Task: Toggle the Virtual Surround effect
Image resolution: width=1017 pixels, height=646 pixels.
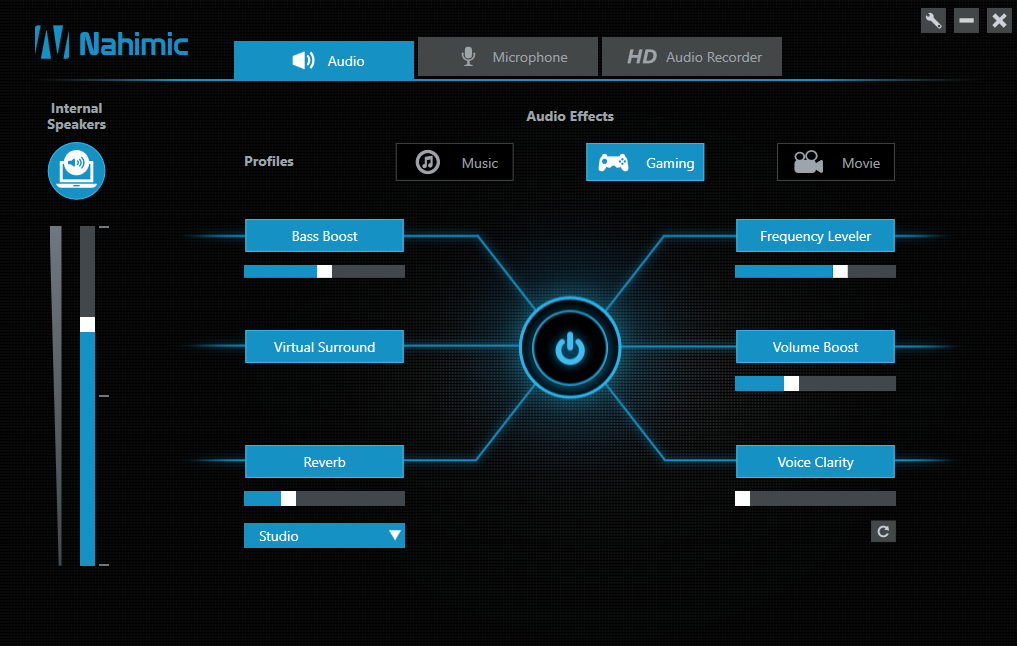Action: pos(324,346)
